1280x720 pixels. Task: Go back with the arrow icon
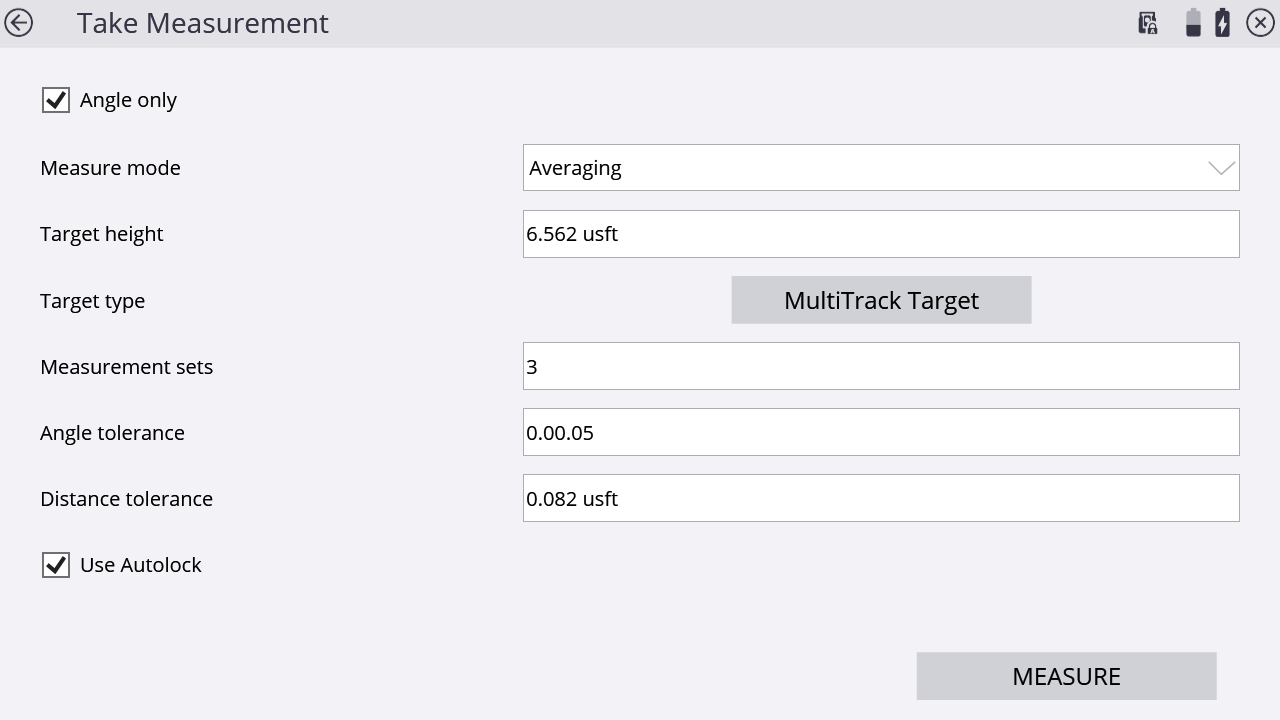click(19, 22)
